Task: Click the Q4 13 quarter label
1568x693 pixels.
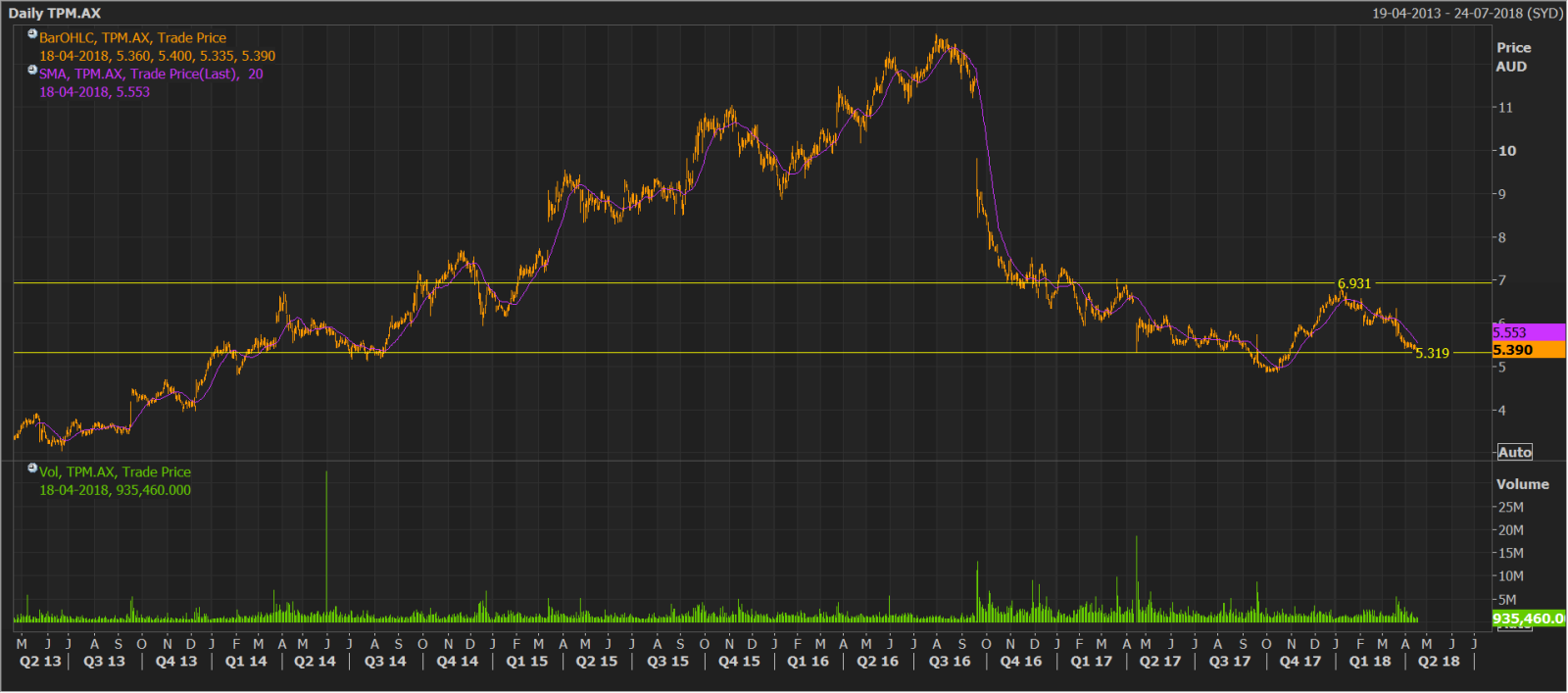Action: tap(176, 662)
